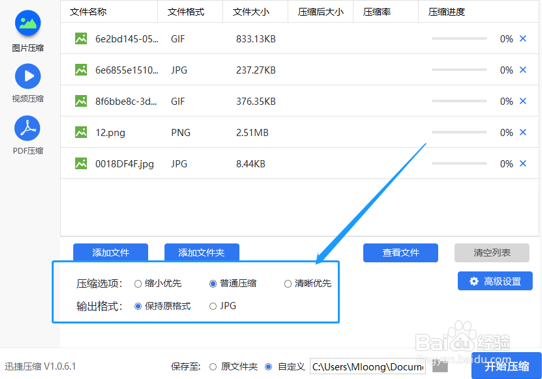The width and height of the screenshot is (542, 379).
Task: Click the 查看文件 button
Action: click(401, 253)
